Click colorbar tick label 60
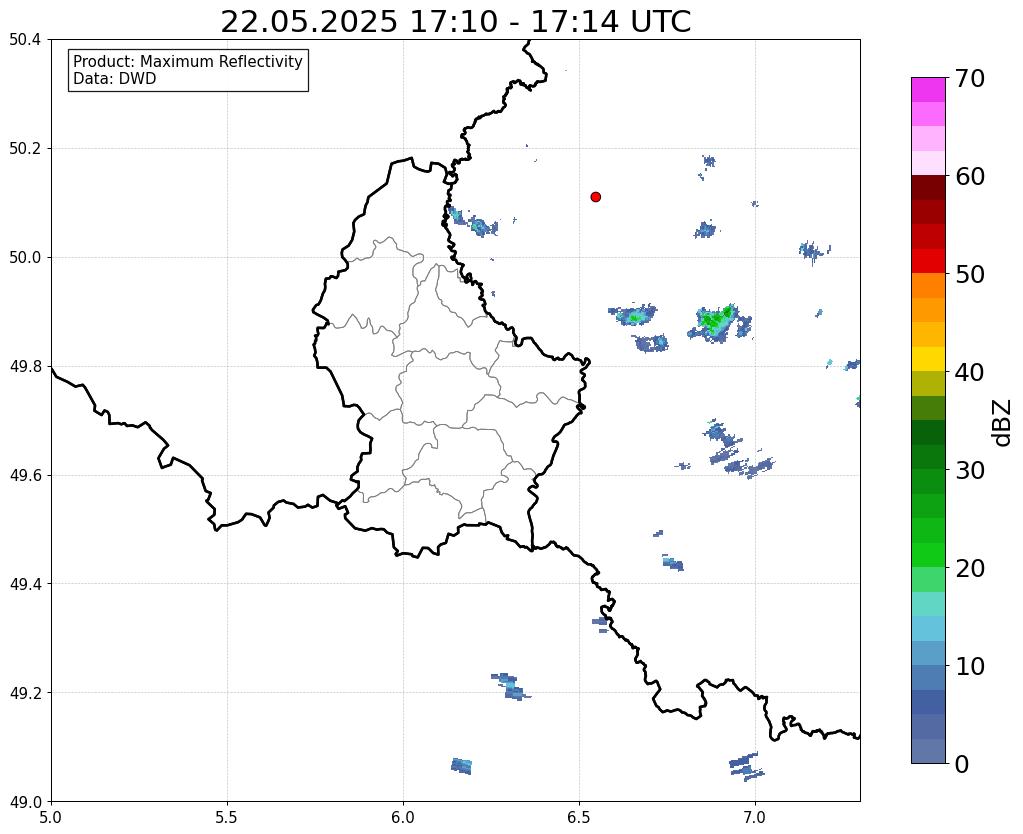 (970, 176)
